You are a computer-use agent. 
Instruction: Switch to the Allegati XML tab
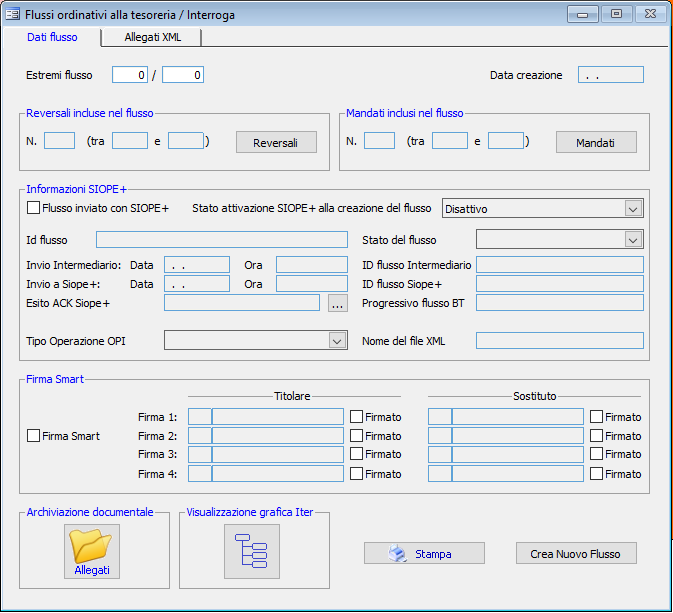(x=152, y=37)
